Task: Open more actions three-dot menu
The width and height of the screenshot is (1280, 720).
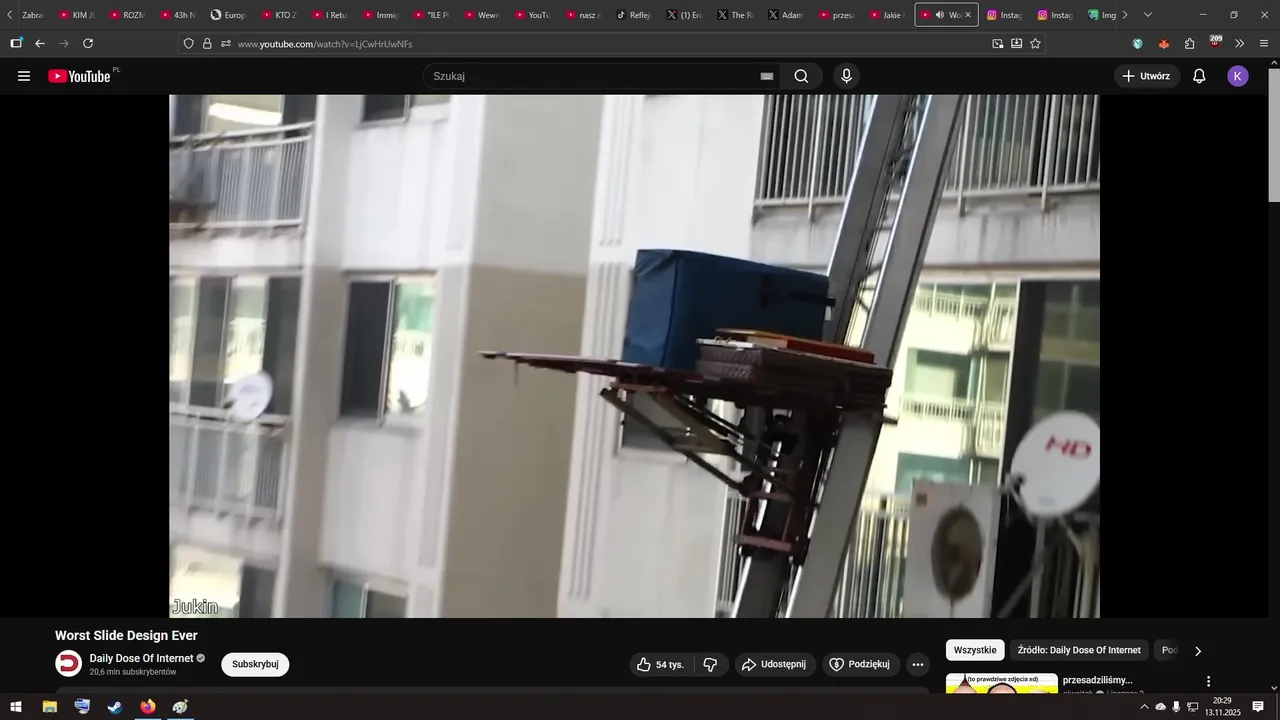Action: (x=918, y=664)
